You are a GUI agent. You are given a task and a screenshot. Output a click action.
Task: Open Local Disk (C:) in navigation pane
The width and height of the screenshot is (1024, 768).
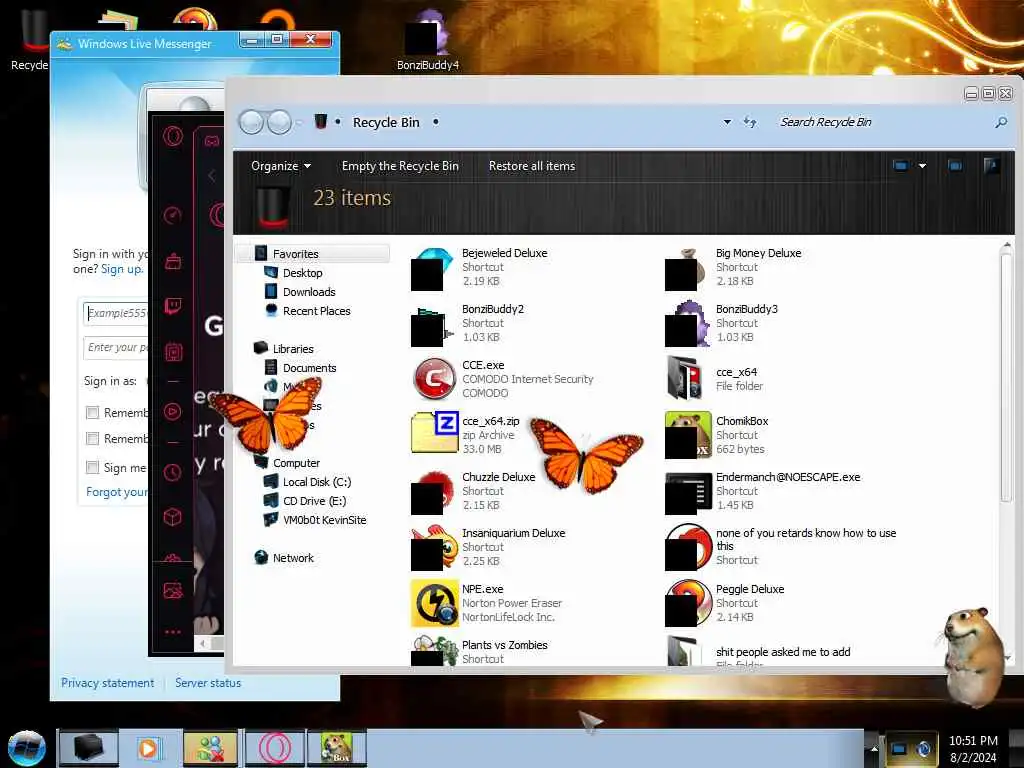click(x=317, y=482)
